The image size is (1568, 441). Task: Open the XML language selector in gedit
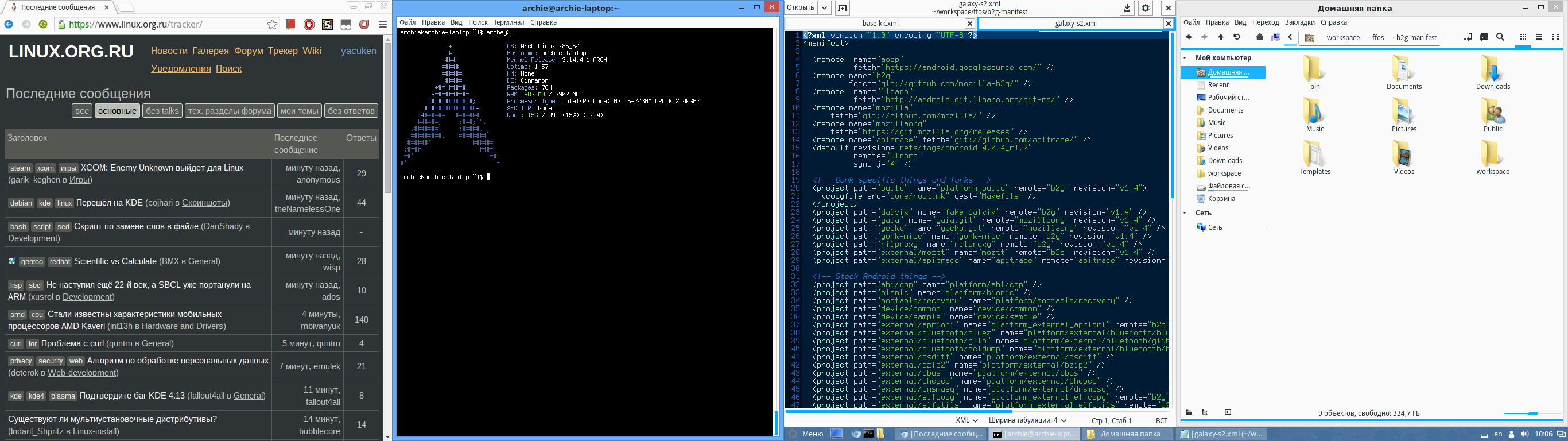click(x=967, y=420)
